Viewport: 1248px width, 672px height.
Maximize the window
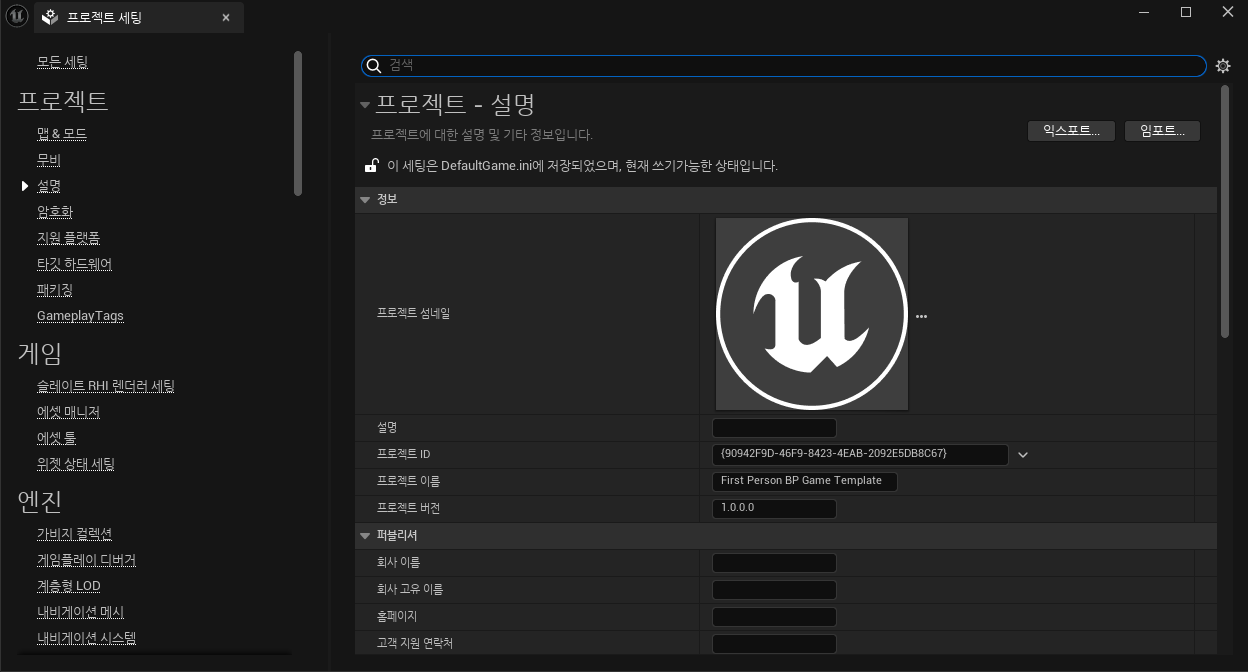pyautogui.click(x=1186, y=12)
